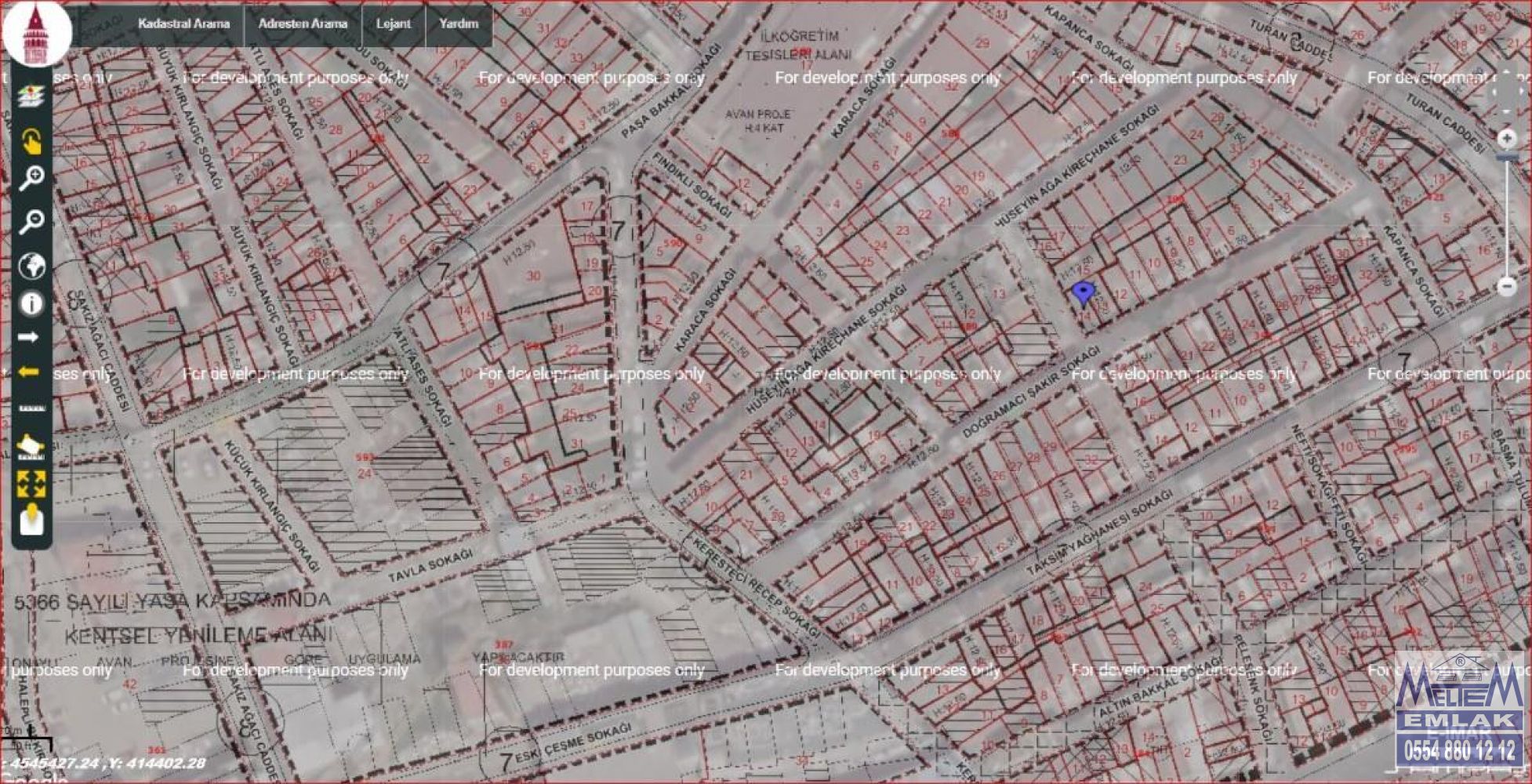Select the area measurement tool
The height and width of the screenshot is (784, 1532).
click(31, 446)
